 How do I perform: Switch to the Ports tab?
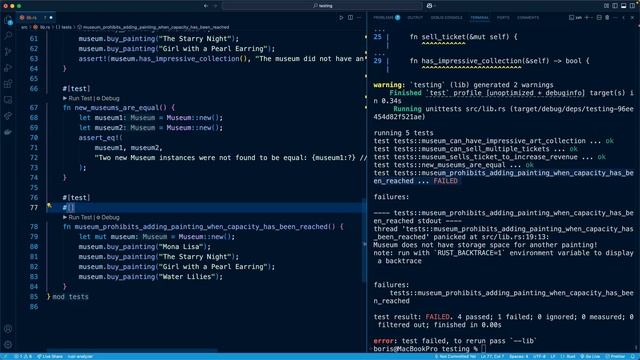(503, 18)
